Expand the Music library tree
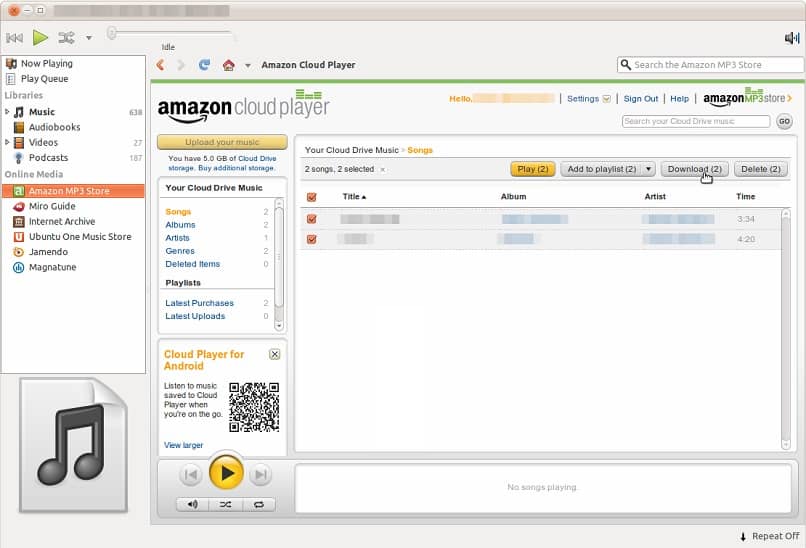 click(x=7, y=112)
